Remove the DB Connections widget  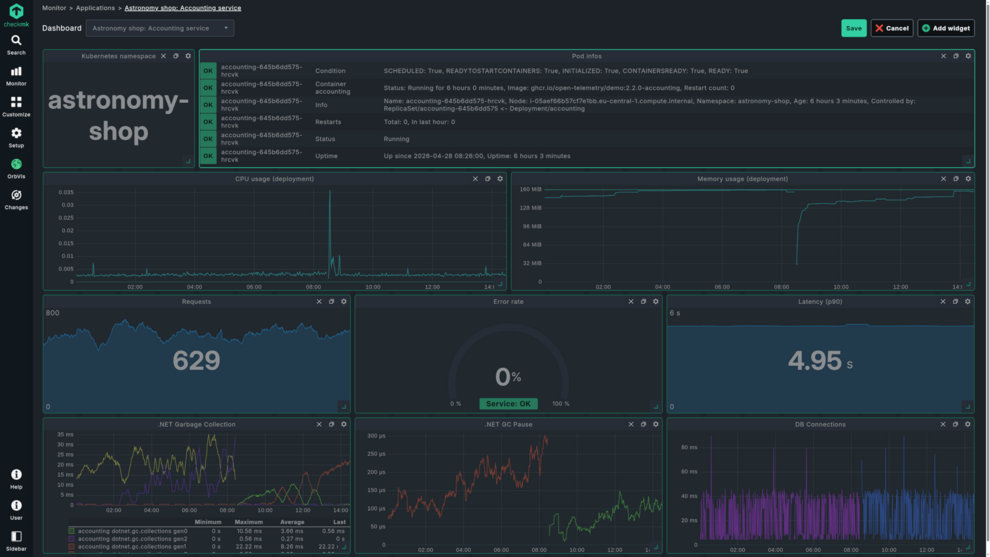pos(943,424)
